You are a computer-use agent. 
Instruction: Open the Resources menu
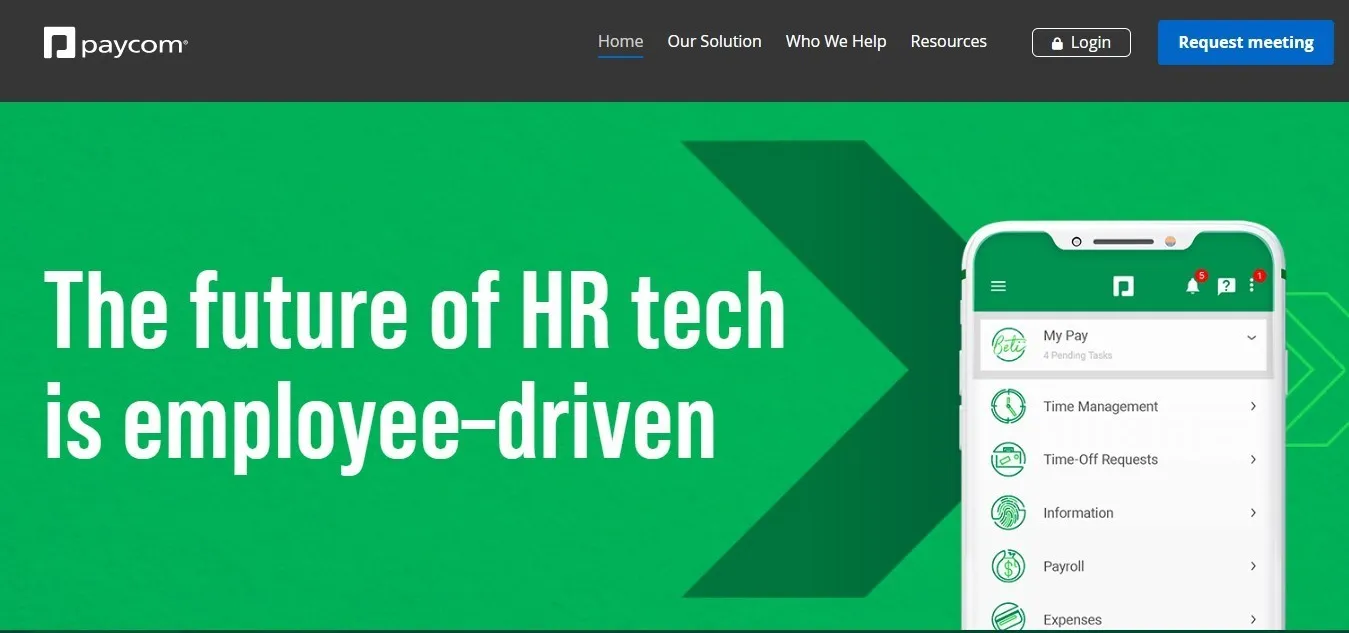coord(948,42)
